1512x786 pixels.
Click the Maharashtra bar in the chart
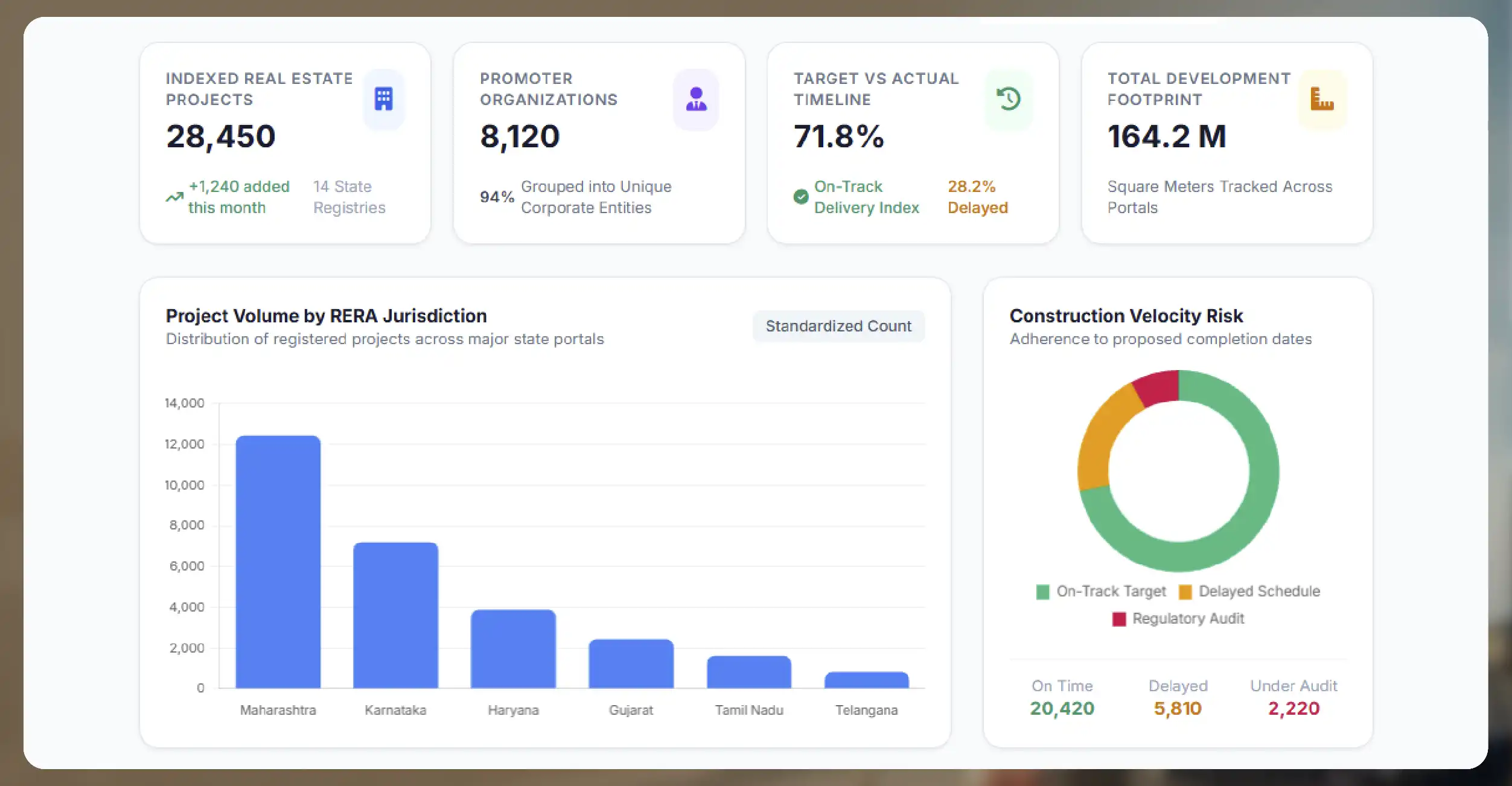coord(278,561)
